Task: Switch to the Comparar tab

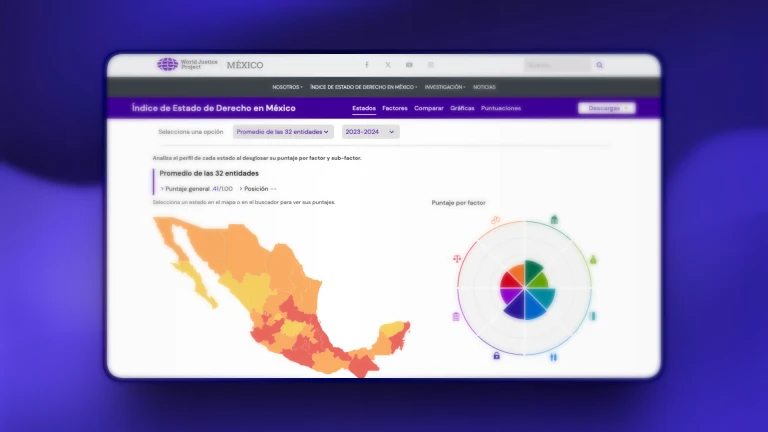Action: (x=429, y=108)
